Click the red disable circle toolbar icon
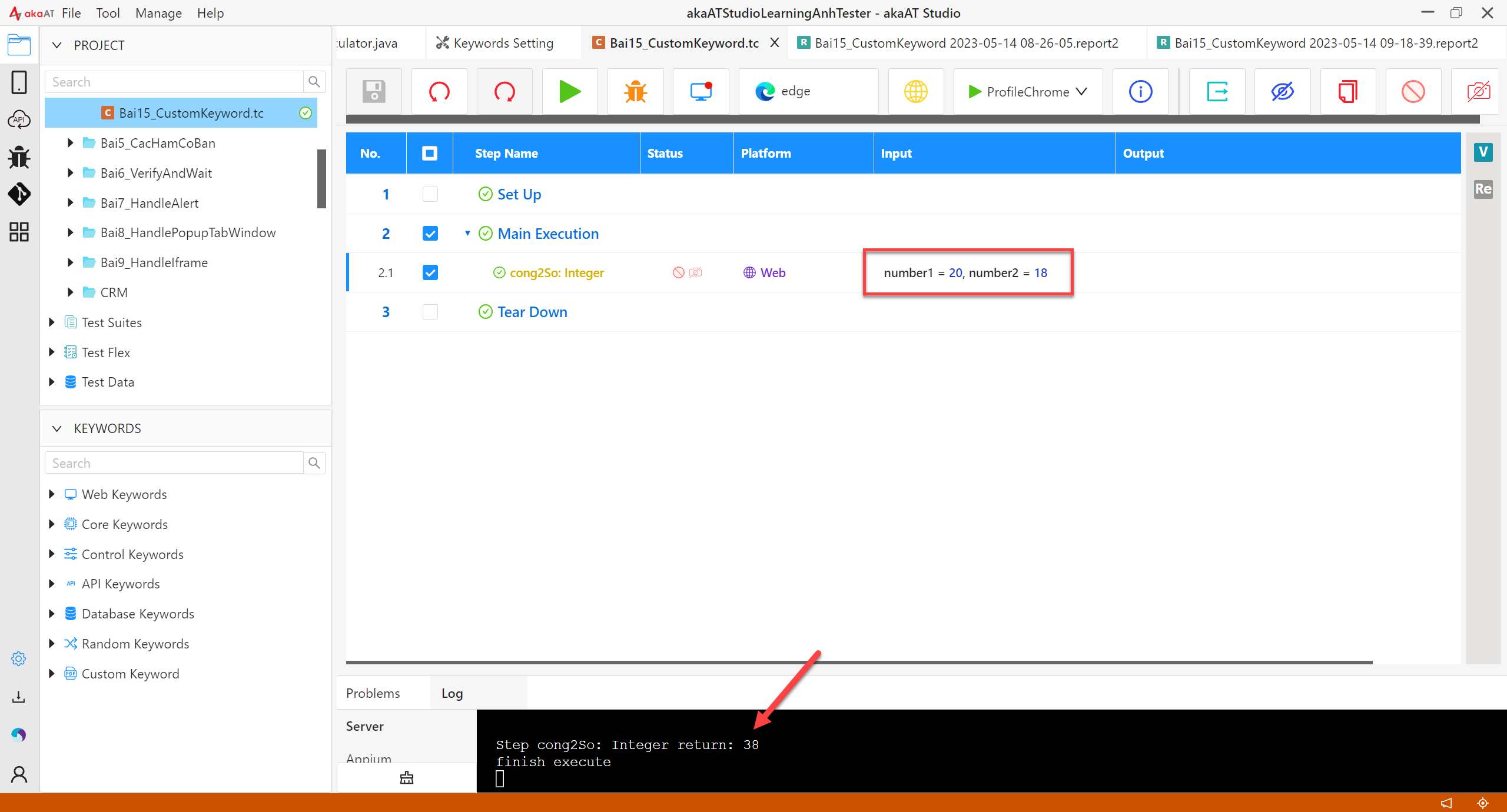The image size is (1507, 812). [x=1413, y=91]
